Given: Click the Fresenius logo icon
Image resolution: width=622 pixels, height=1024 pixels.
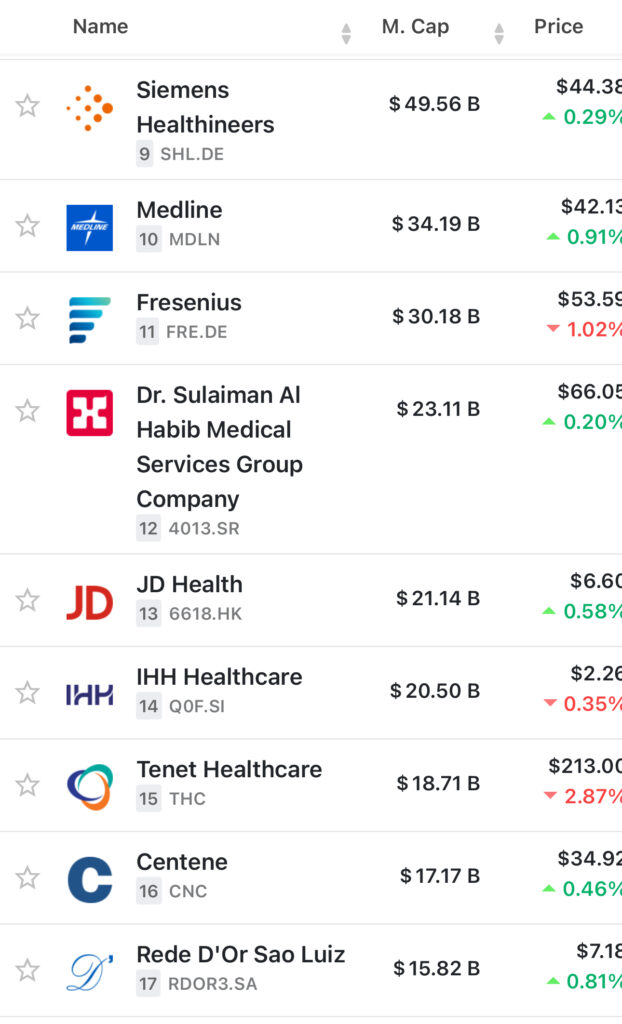Looking at the screenshot, I should (89, 319).
